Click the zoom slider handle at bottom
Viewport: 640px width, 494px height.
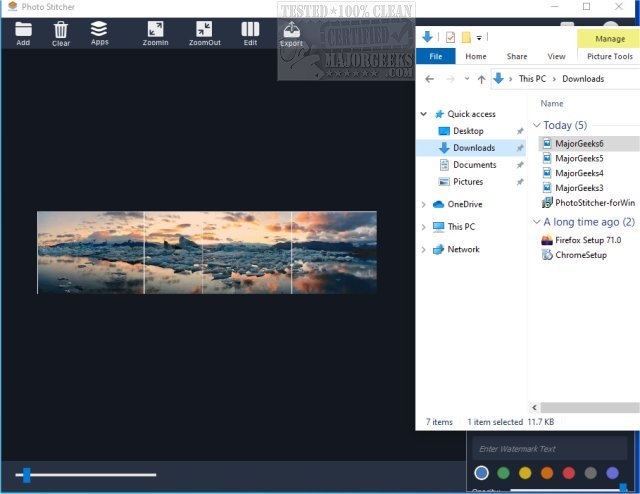pos(27,475)
